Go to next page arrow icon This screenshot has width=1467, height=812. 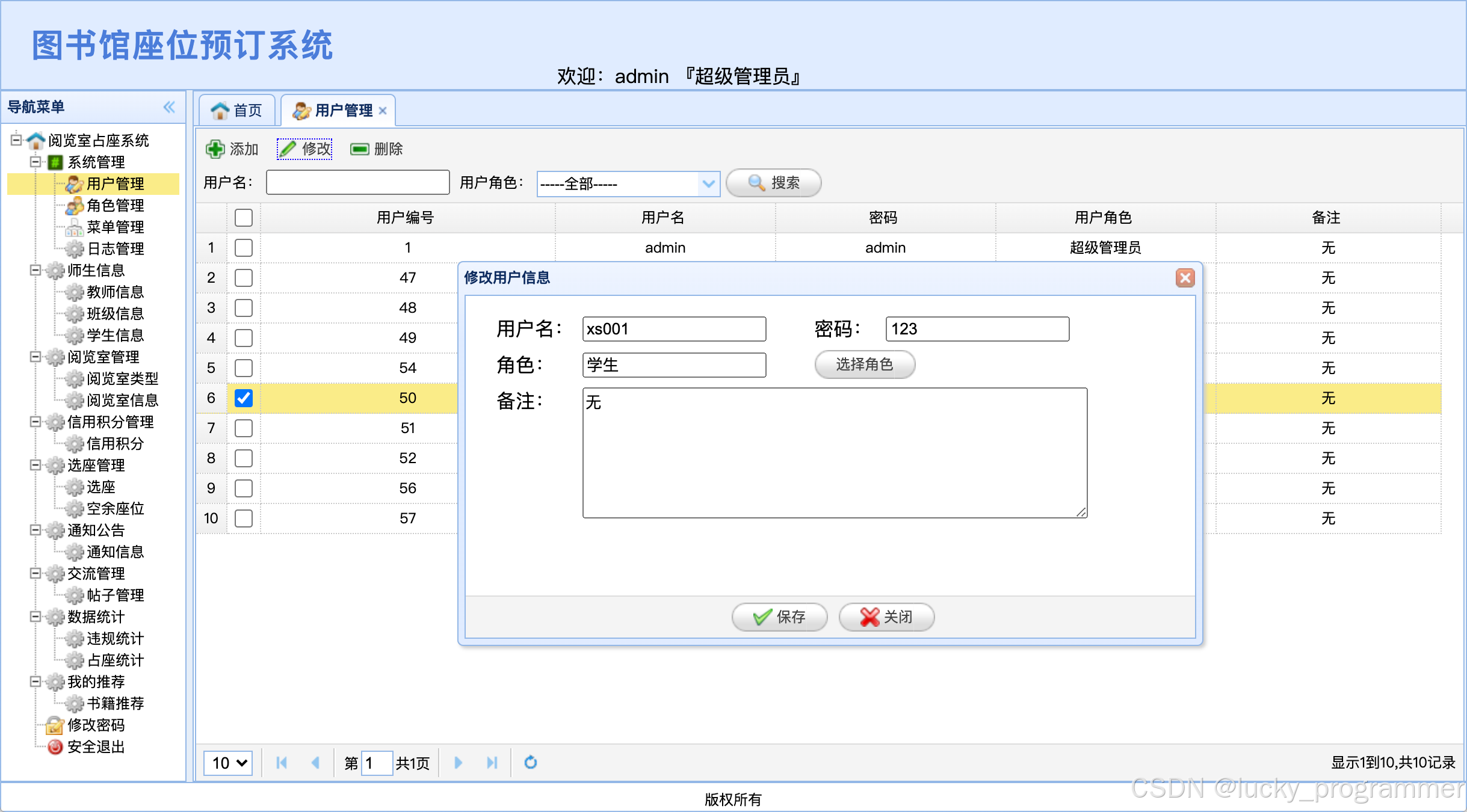(x=458, y=763)
